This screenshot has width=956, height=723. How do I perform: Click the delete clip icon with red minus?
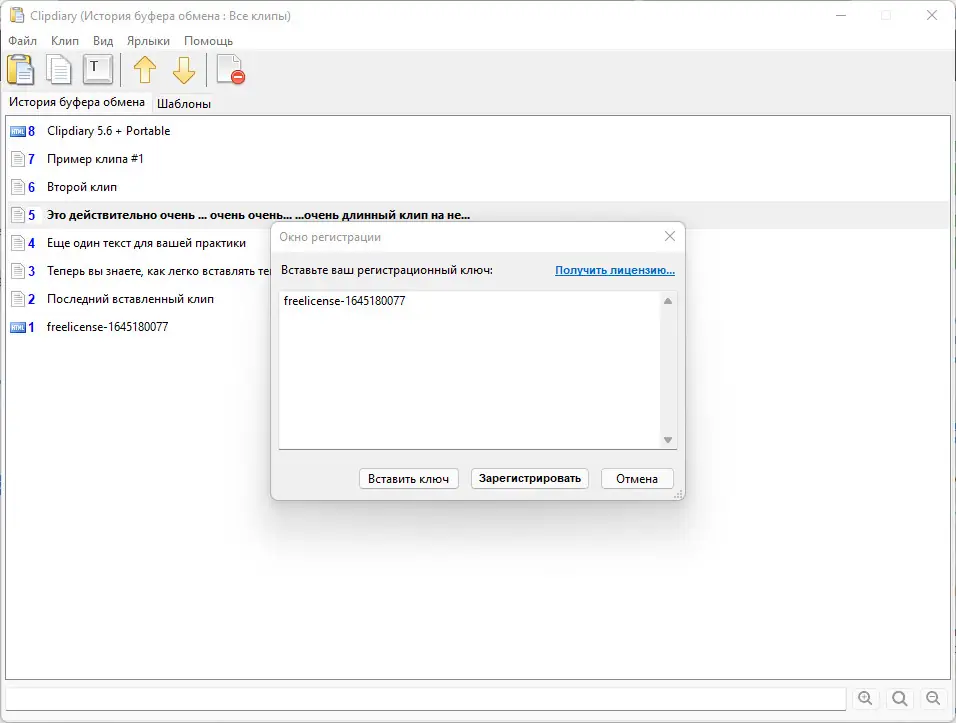point(231,69)
